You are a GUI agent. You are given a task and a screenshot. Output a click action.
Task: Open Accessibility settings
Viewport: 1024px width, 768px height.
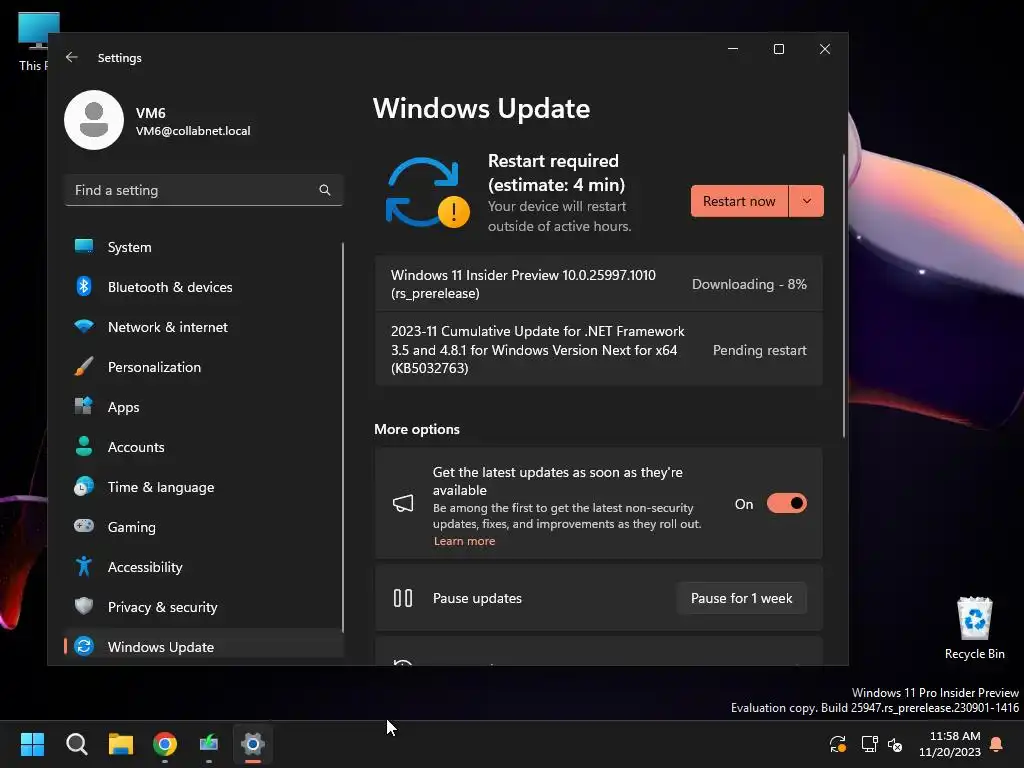click(204, 566)
